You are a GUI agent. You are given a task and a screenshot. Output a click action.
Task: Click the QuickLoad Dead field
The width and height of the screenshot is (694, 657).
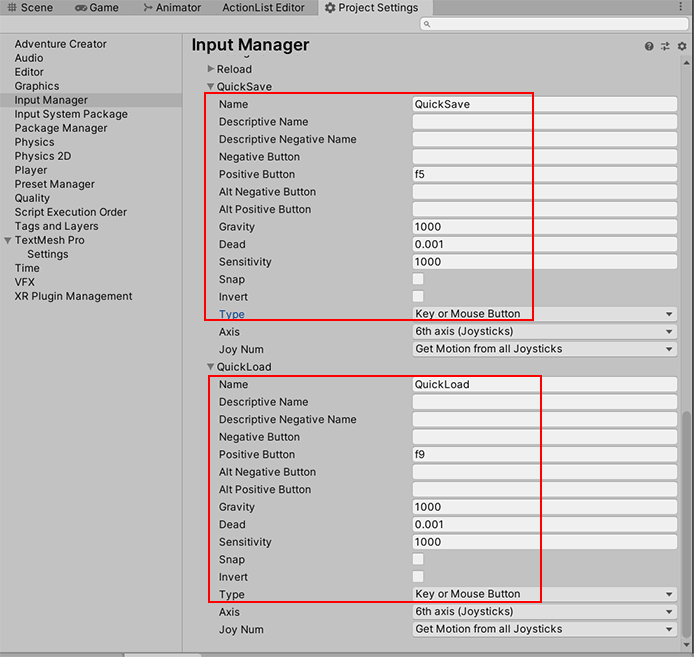click(x=544, y=524)
